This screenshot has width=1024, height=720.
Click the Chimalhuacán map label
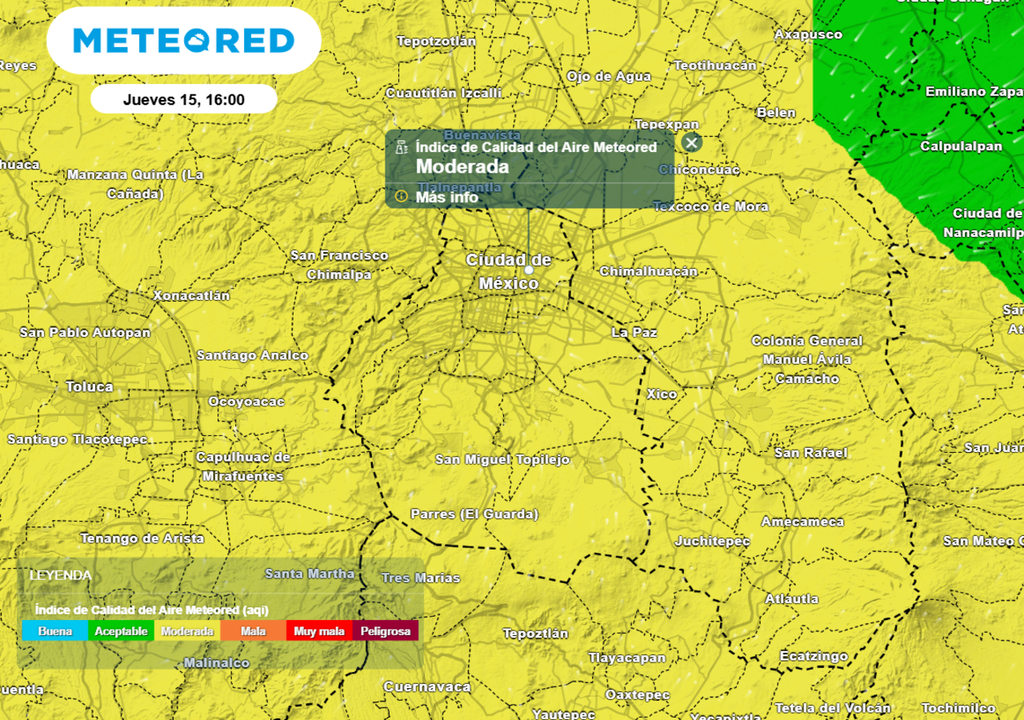(648, 271)
